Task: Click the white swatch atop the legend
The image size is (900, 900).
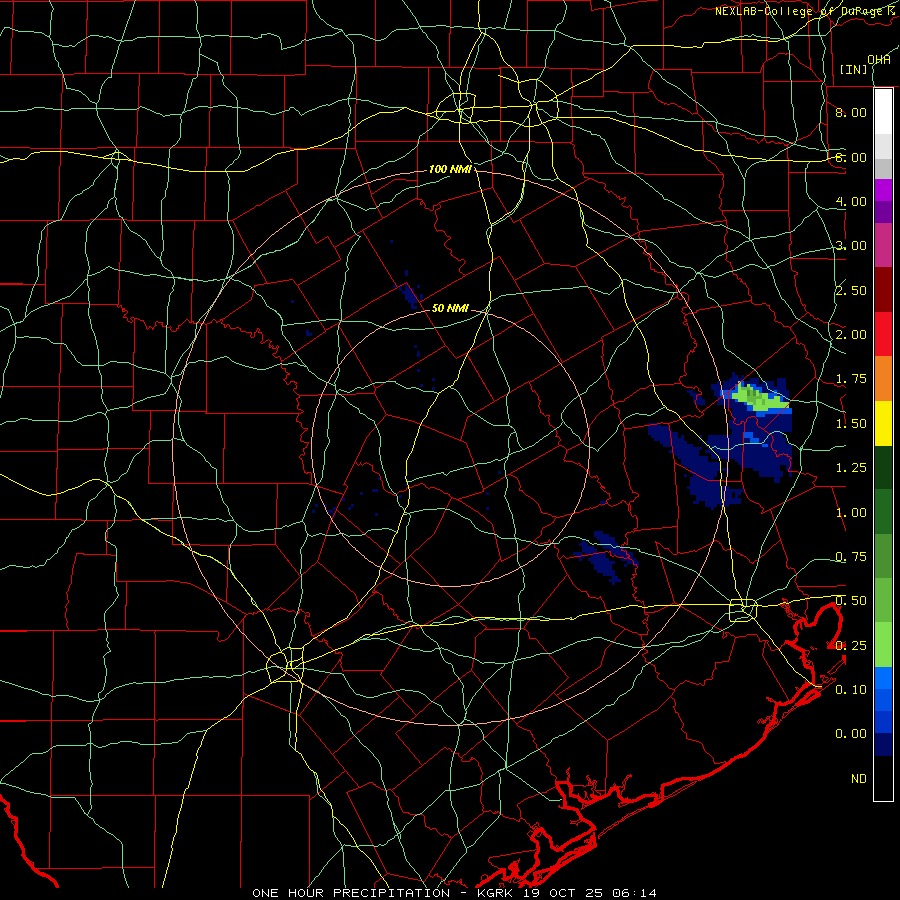Action: [883, 111]
